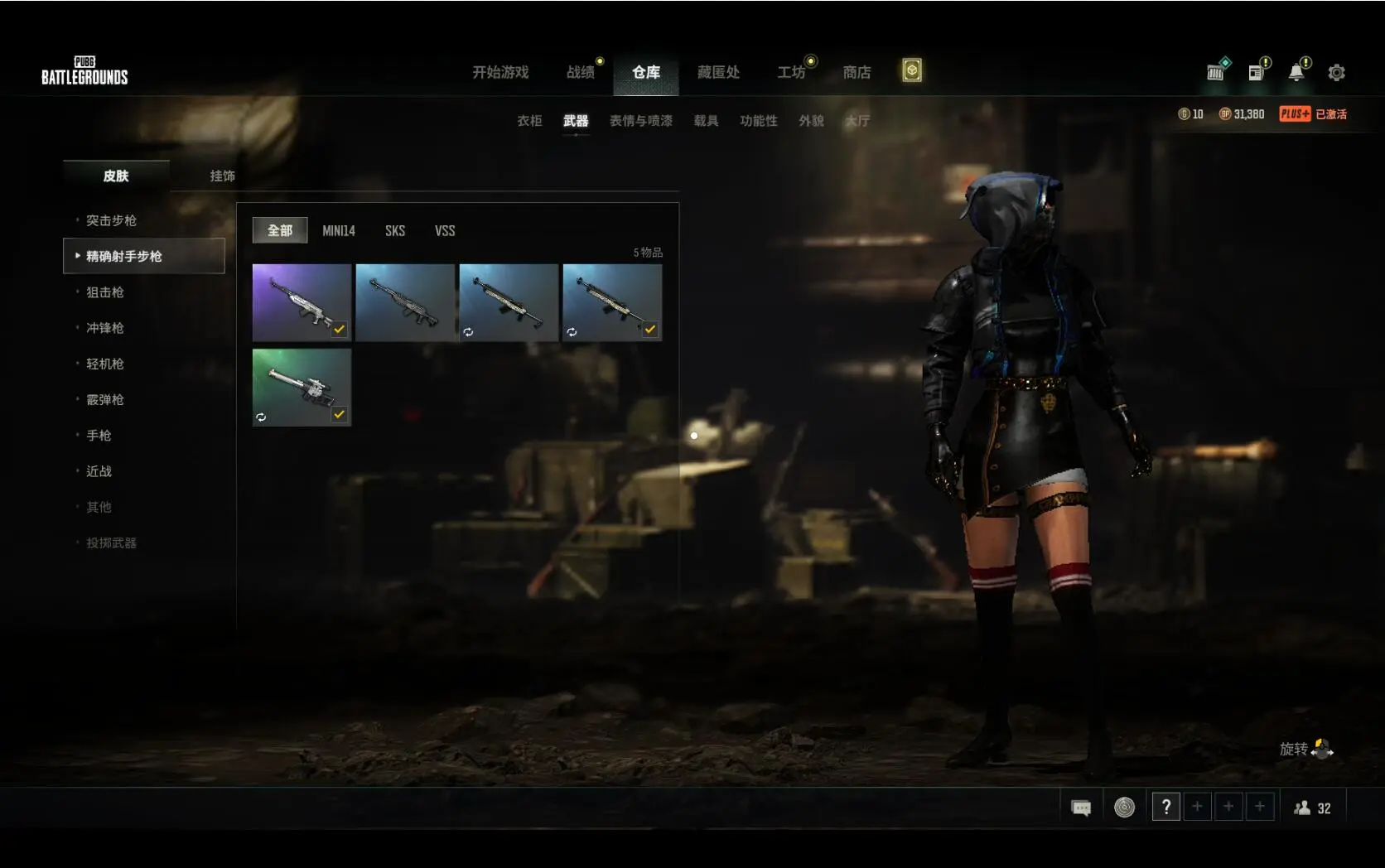
Task: Open the crate icon with teal diamond badge
Action: [1216, 71]
